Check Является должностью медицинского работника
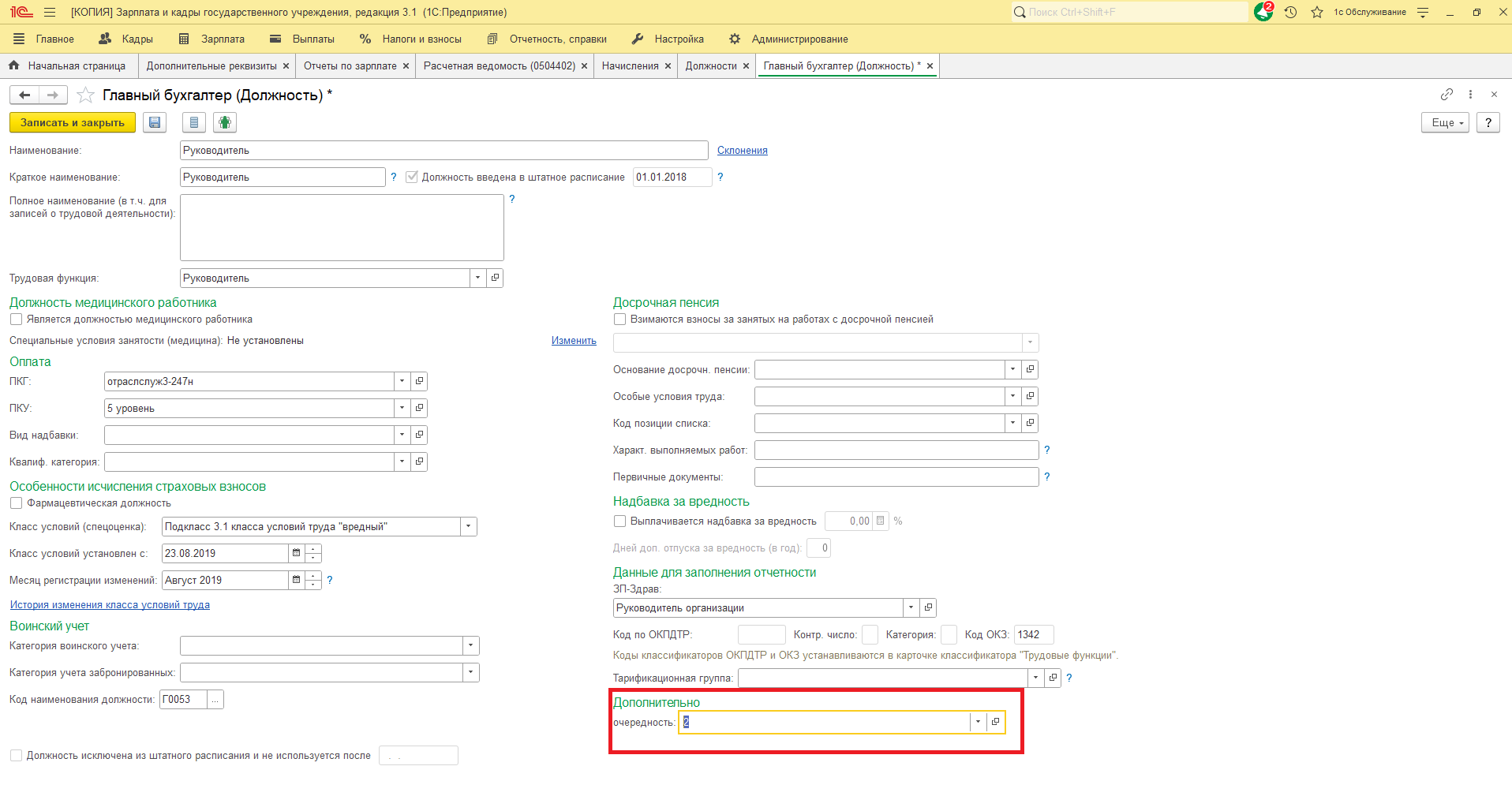 pos(16,320)
